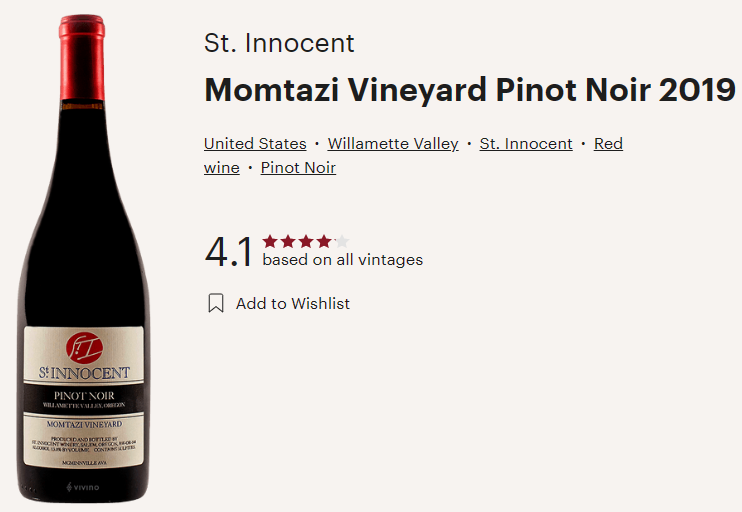Click Add to Wishlist text

pyautogui.click(x=293, y=303)
